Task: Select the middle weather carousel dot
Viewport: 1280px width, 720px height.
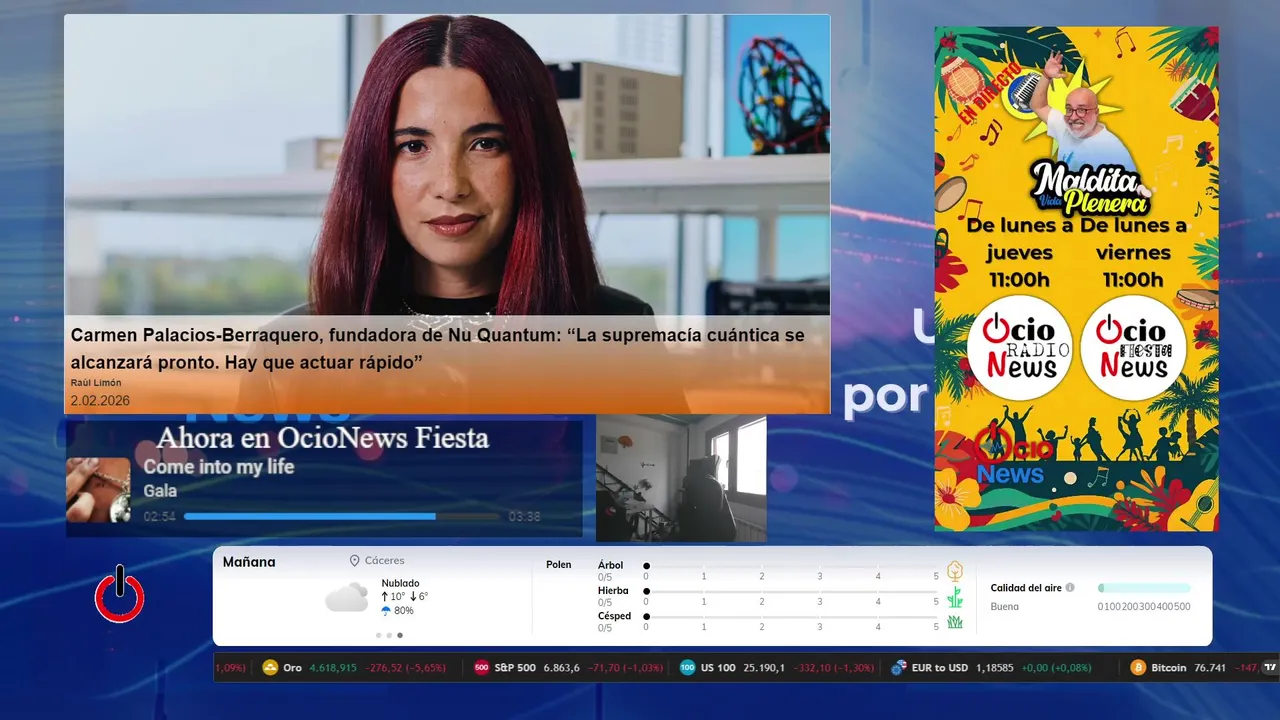Action: [389, 635]
